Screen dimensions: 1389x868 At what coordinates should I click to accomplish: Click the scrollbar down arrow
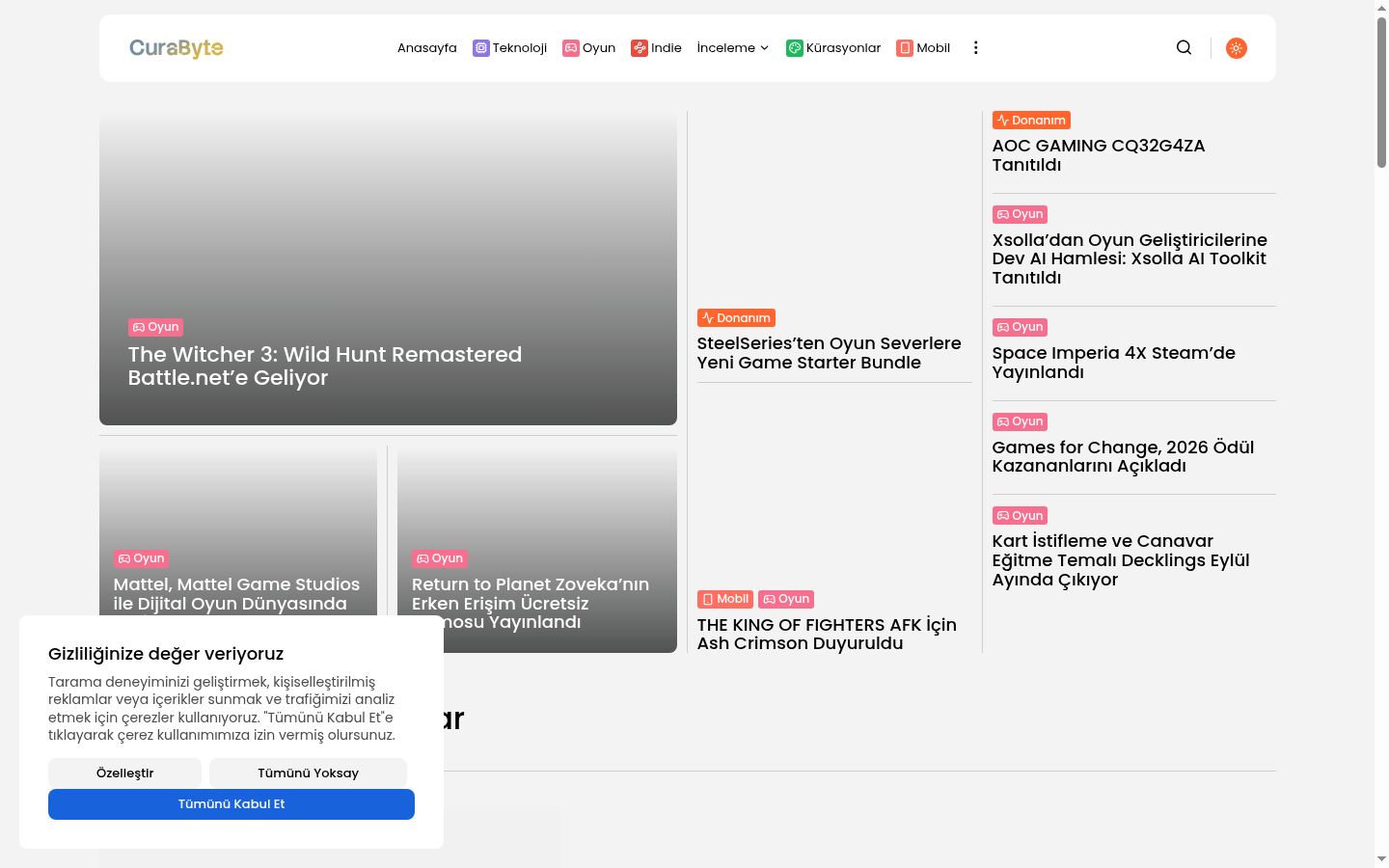pos(1381,858)
